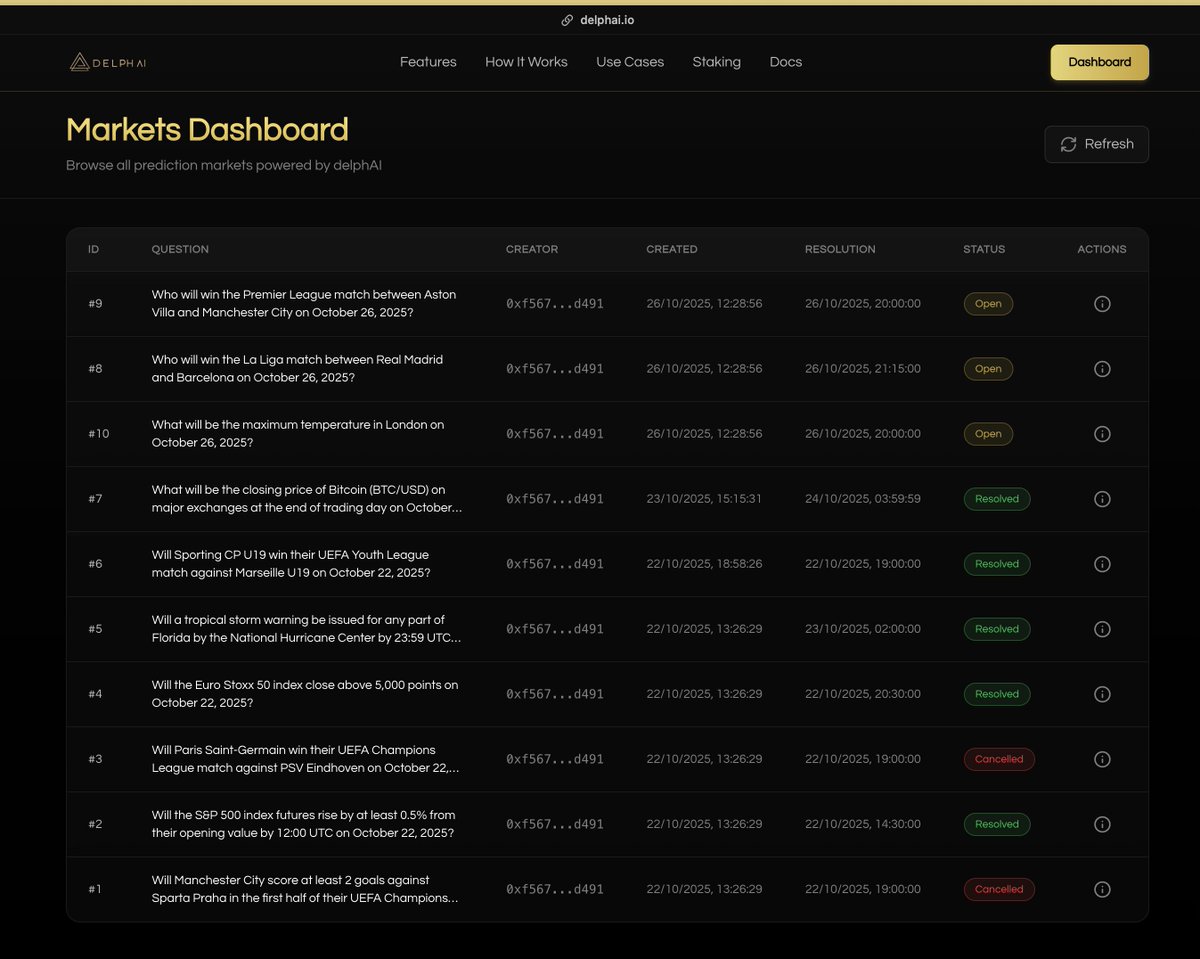Select Use Cases in the navigation bar
This screenshot has height=959, width=1200.
[630, 62]
